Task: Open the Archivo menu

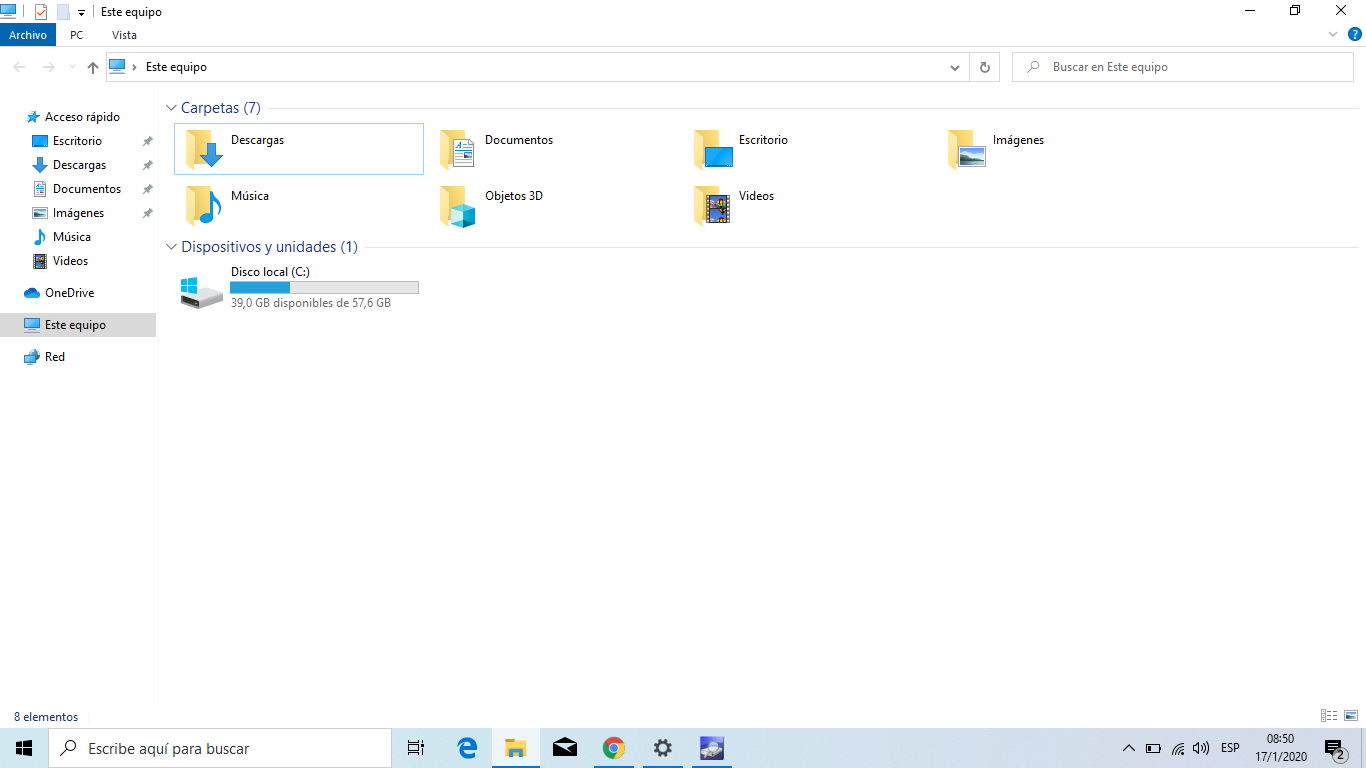Action: 28,35
